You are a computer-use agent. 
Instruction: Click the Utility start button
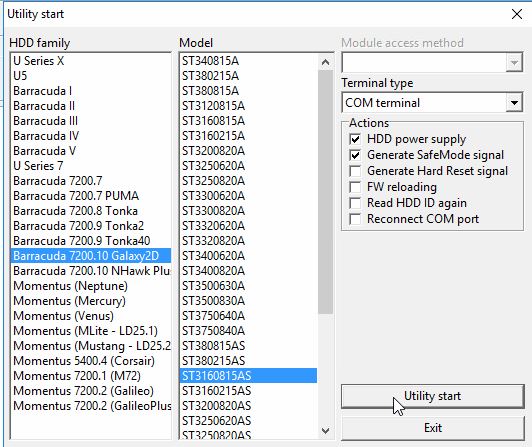click(433, 396)
